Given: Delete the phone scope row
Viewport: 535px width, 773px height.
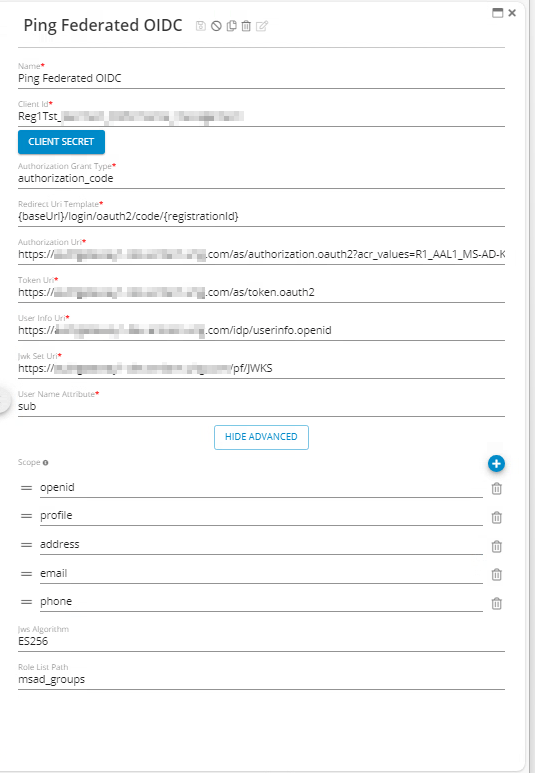Looking at the screenshot, I should click(497, 603).
